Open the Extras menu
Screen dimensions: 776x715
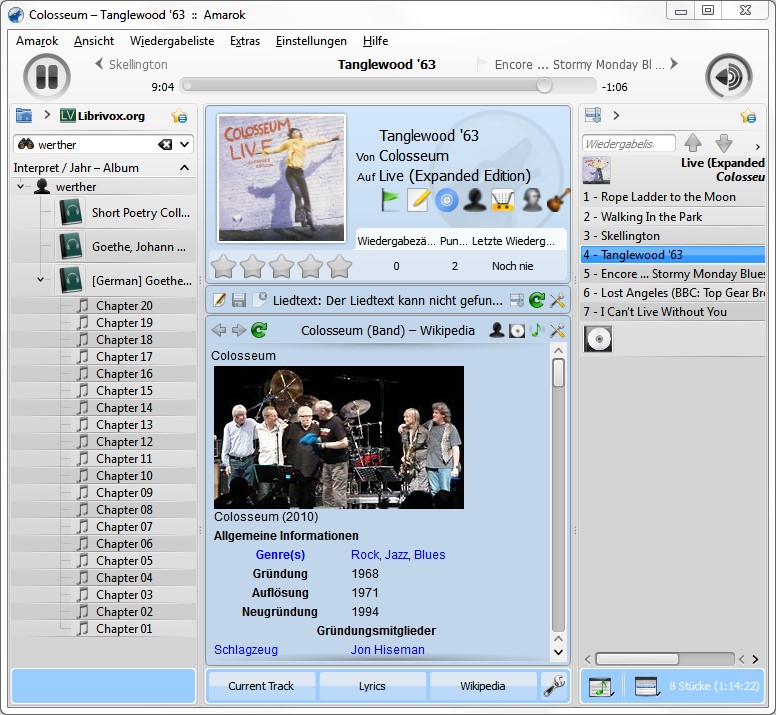coord(245,41)
